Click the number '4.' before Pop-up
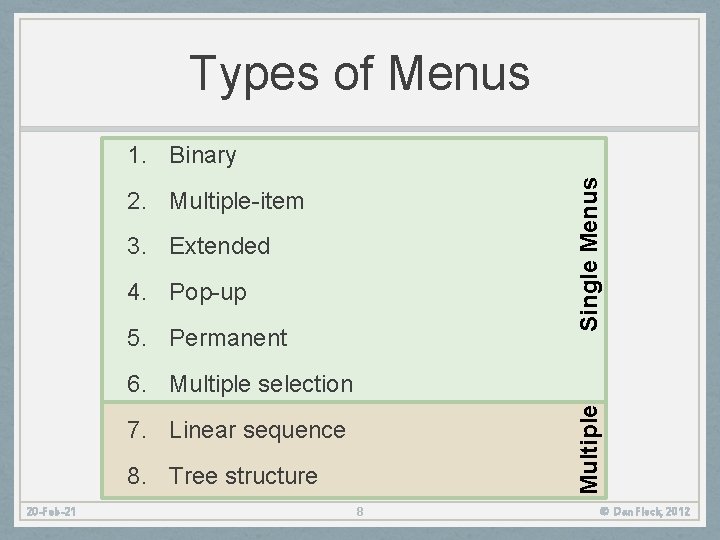Image resolution: width=720 pixels, height=540 pixels. 139,293
